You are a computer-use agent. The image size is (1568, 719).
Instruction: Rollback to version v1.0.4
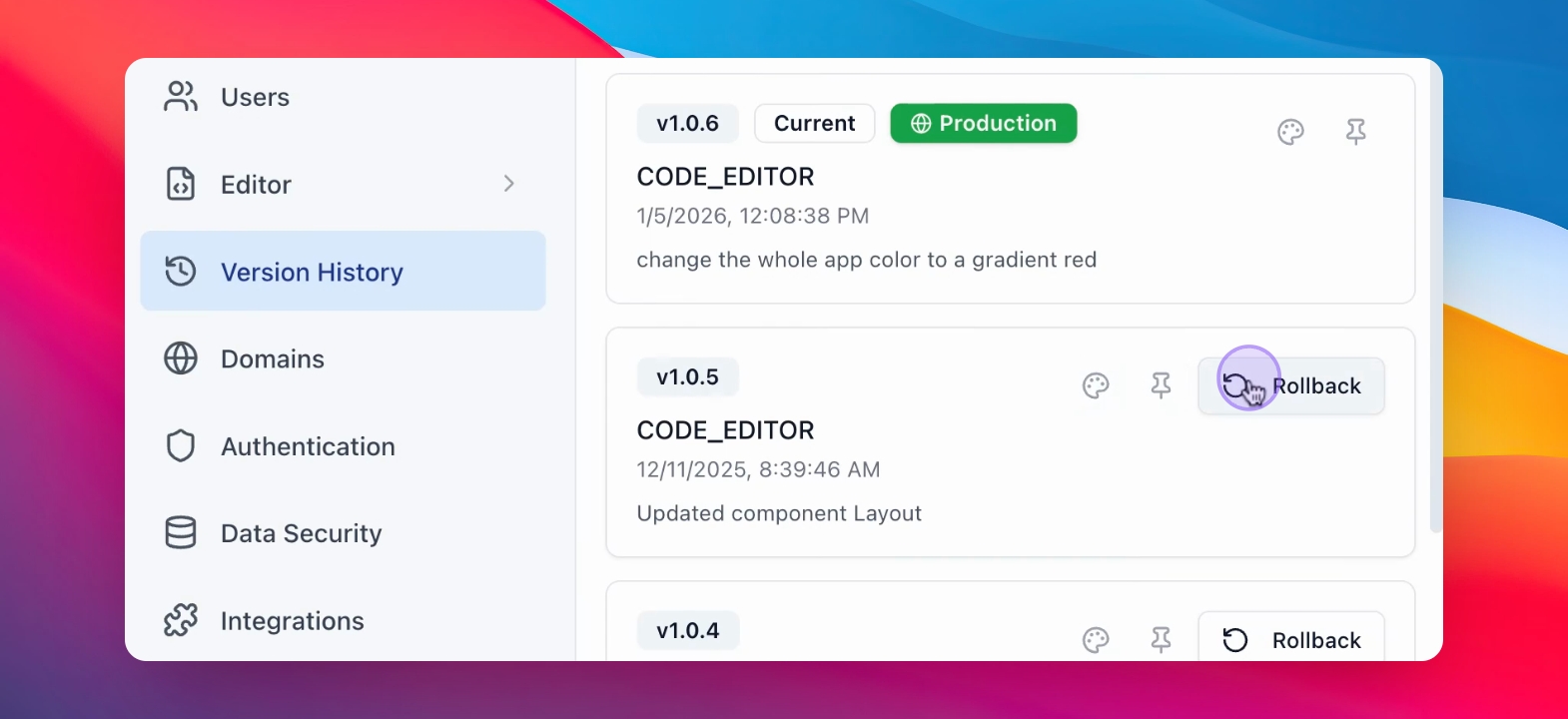coord(1291,639)
